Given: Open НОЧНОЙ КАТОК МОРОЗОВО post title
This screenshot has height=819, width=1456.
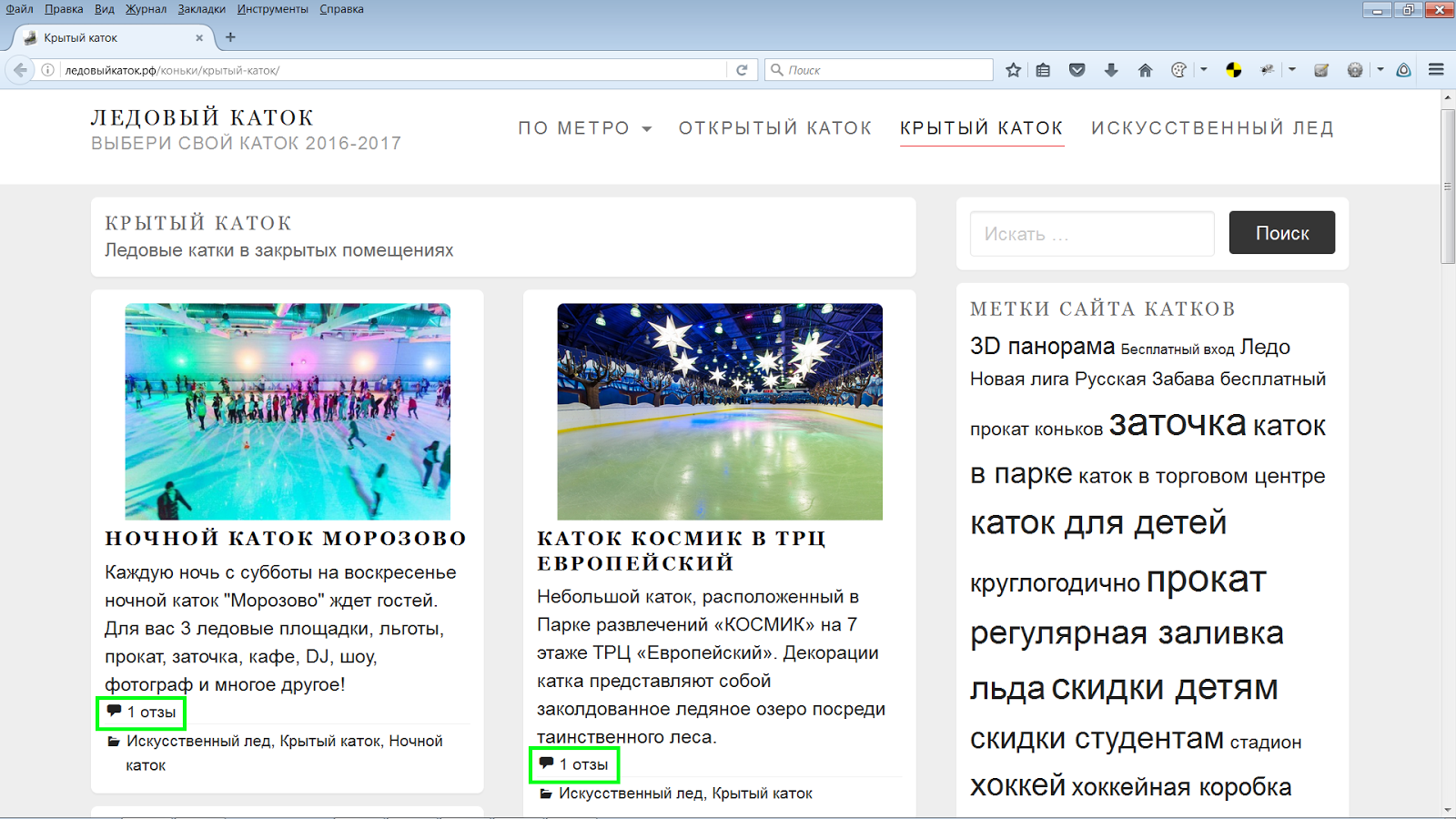Looking at the screenshot, I should click(286, 538).
